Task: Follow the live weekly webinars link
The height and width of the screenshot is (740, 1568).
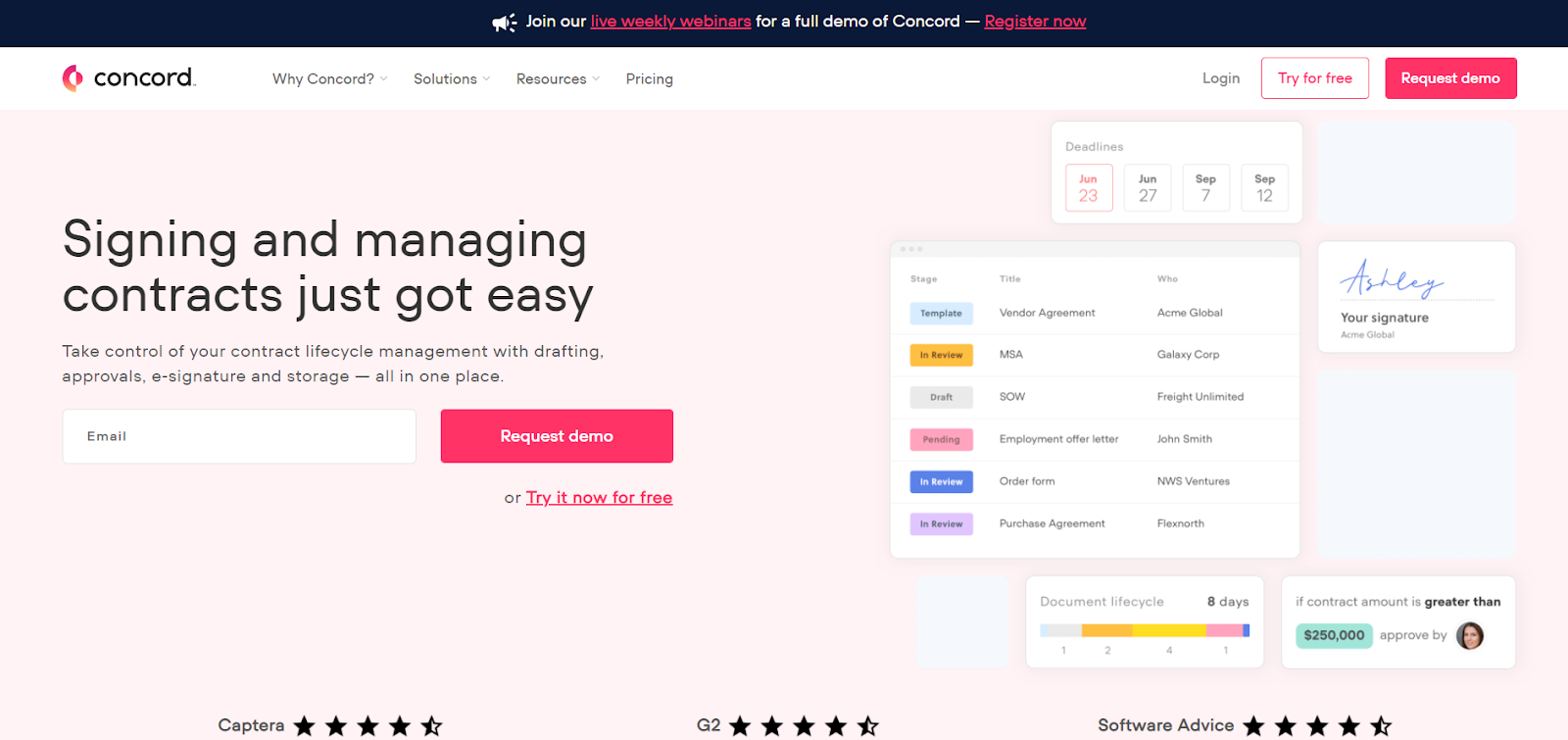Action: coord(670,22)
